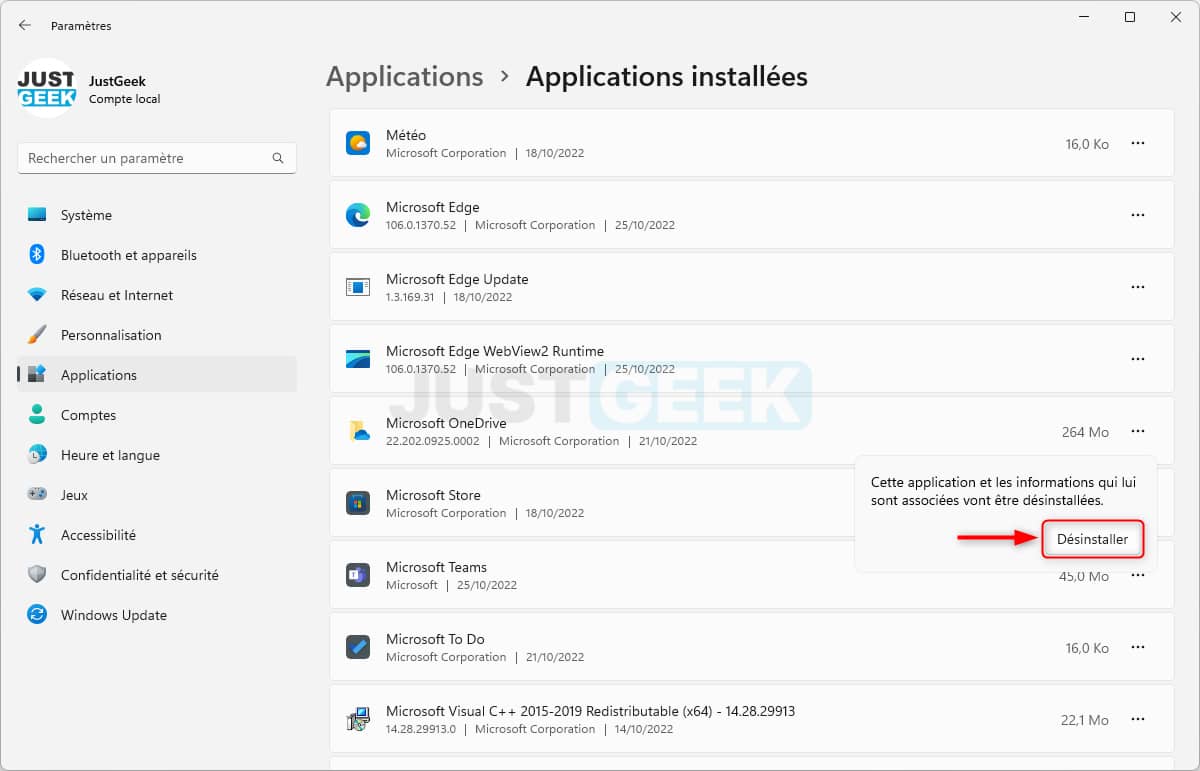Confirm with the Désinstaller button
Viewport: 1200px width, 771px height.
(1092, 539)
